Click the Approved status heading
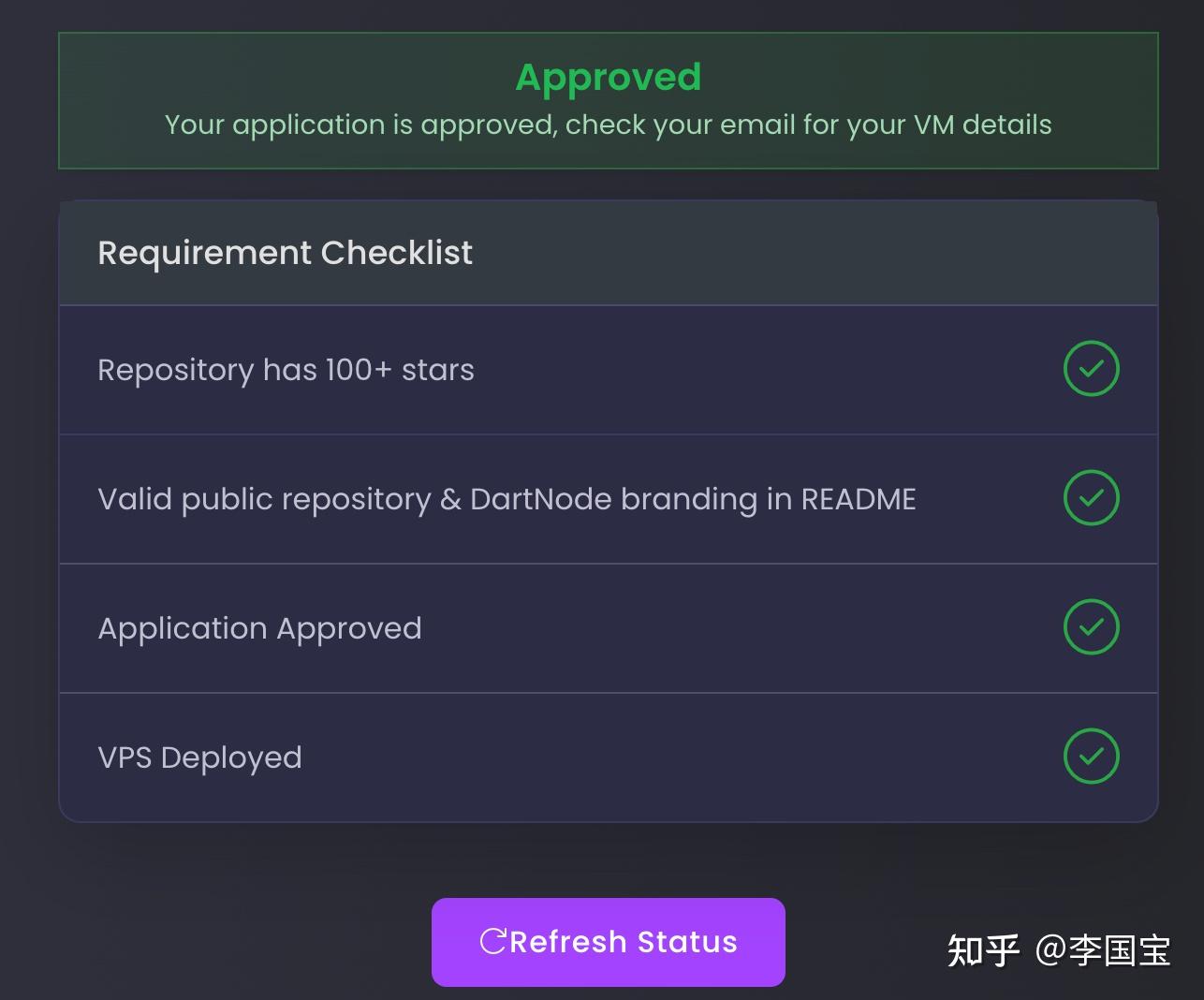Viewport: 1204px width, 1000px height. tap(608, 77)
